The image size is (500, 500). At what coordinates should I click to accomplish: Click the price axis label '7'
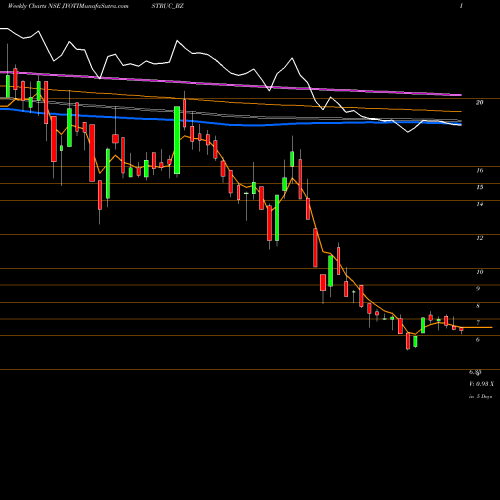(x=478, y=323)
